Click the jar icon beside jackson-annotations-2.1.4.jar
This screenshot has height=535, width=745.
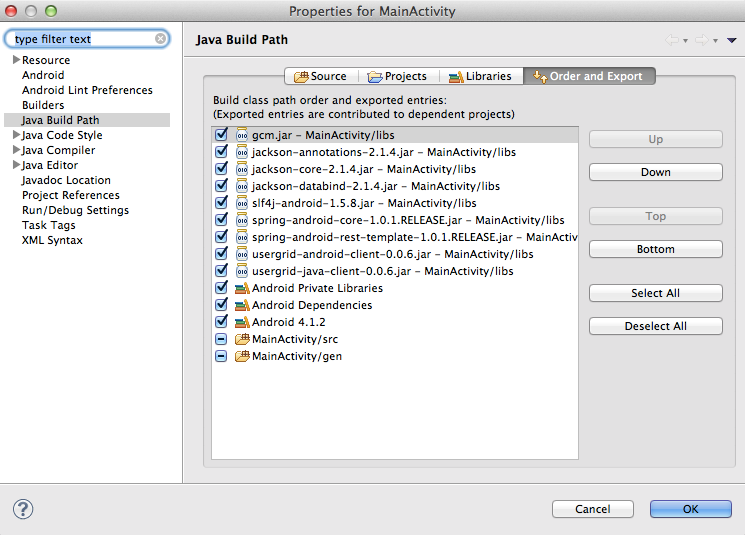coord(242,152)
